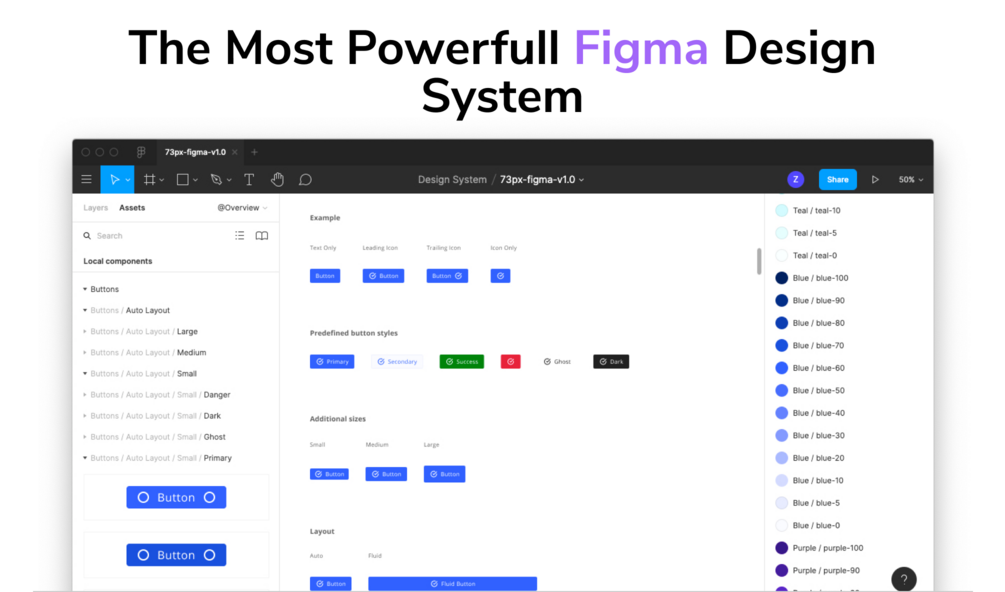Viewport: 1005px width, 592px height.
Task: Select the first Primary Button component thumbnail
Action: pyautogui.click(x=176, y=497)
